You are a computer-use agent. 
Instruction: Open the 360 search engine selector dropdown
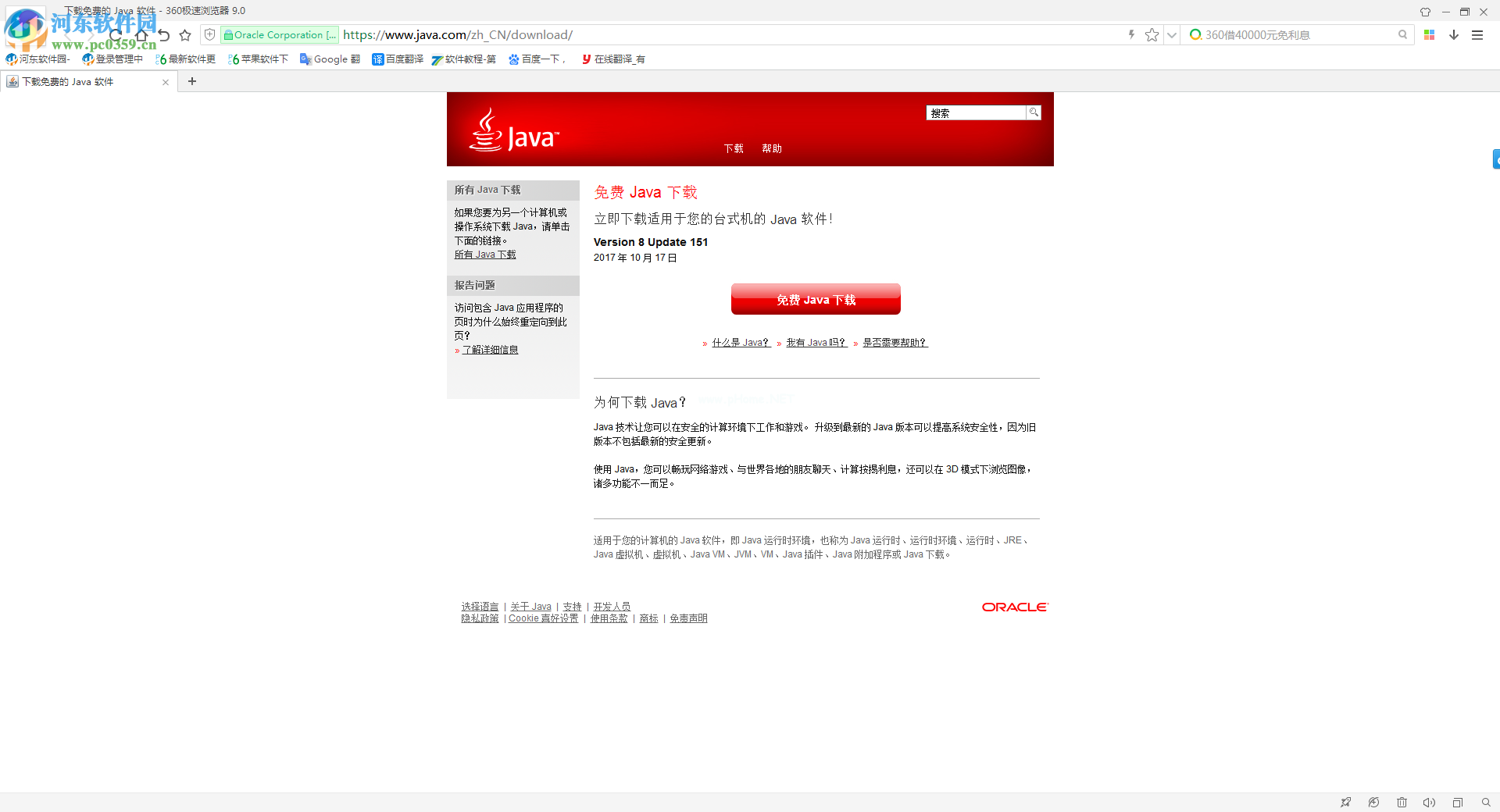(x=1195, y=35)
